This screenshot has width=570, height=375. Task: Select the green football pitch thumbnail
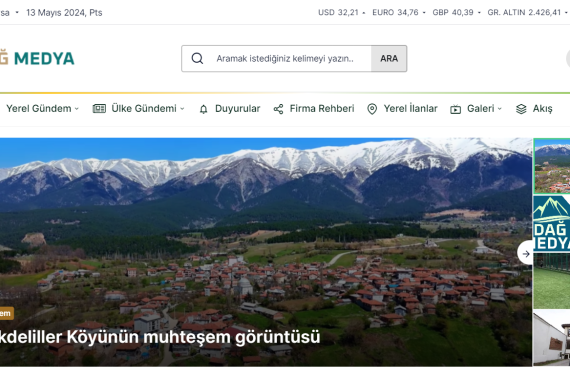(551, 281)
